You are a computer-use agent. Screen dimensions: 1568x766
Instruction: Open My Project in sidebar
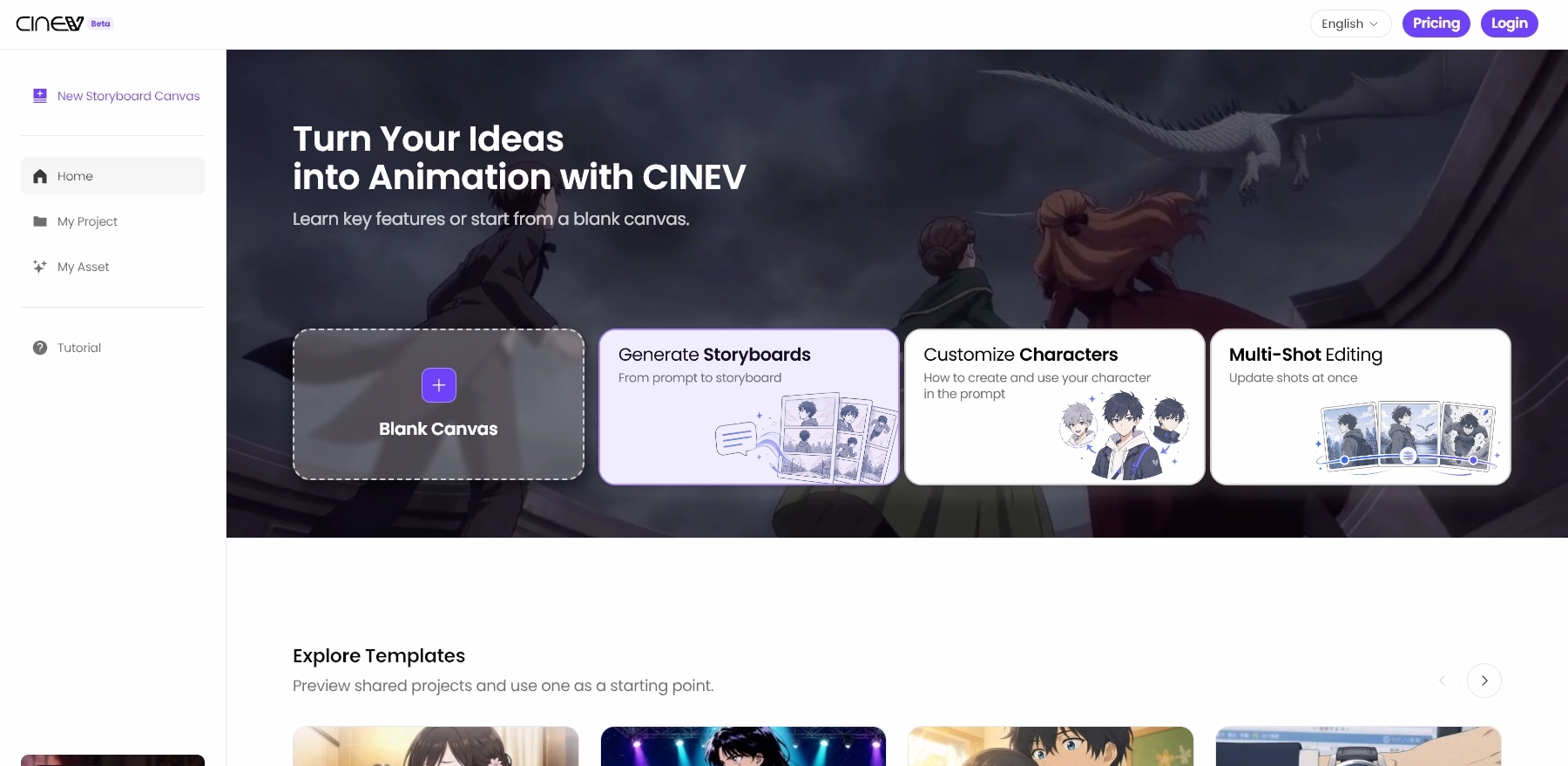click(x=113, y=221)
